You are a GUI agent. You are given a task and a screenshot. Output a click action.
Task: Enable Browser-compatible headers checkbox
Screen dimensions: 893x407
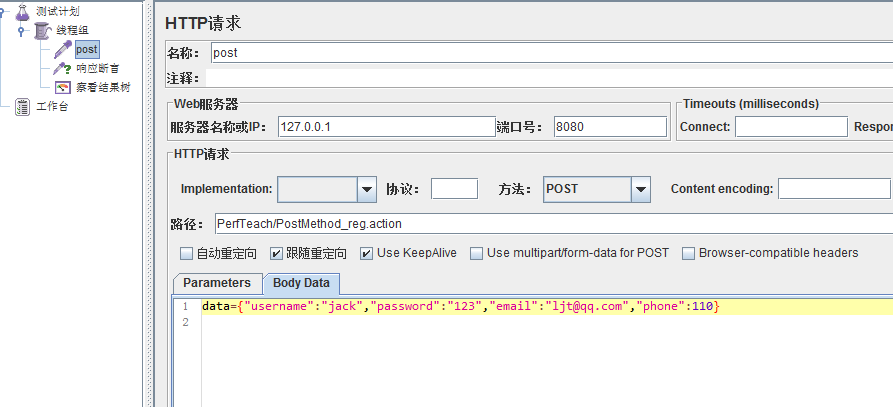(x=689, y=253)
